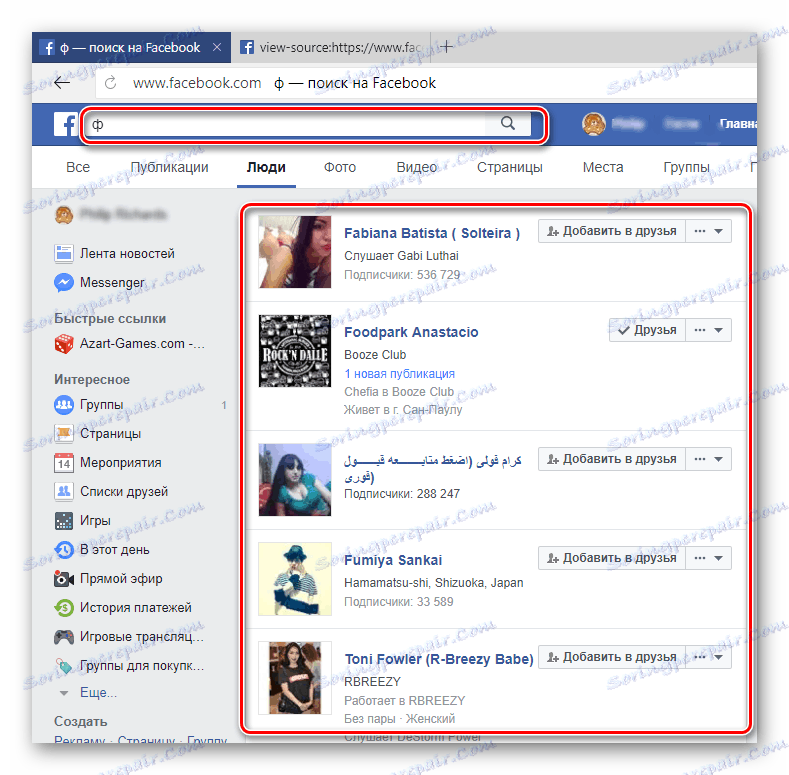Click the Azart-Games.com dice icon

64,344
